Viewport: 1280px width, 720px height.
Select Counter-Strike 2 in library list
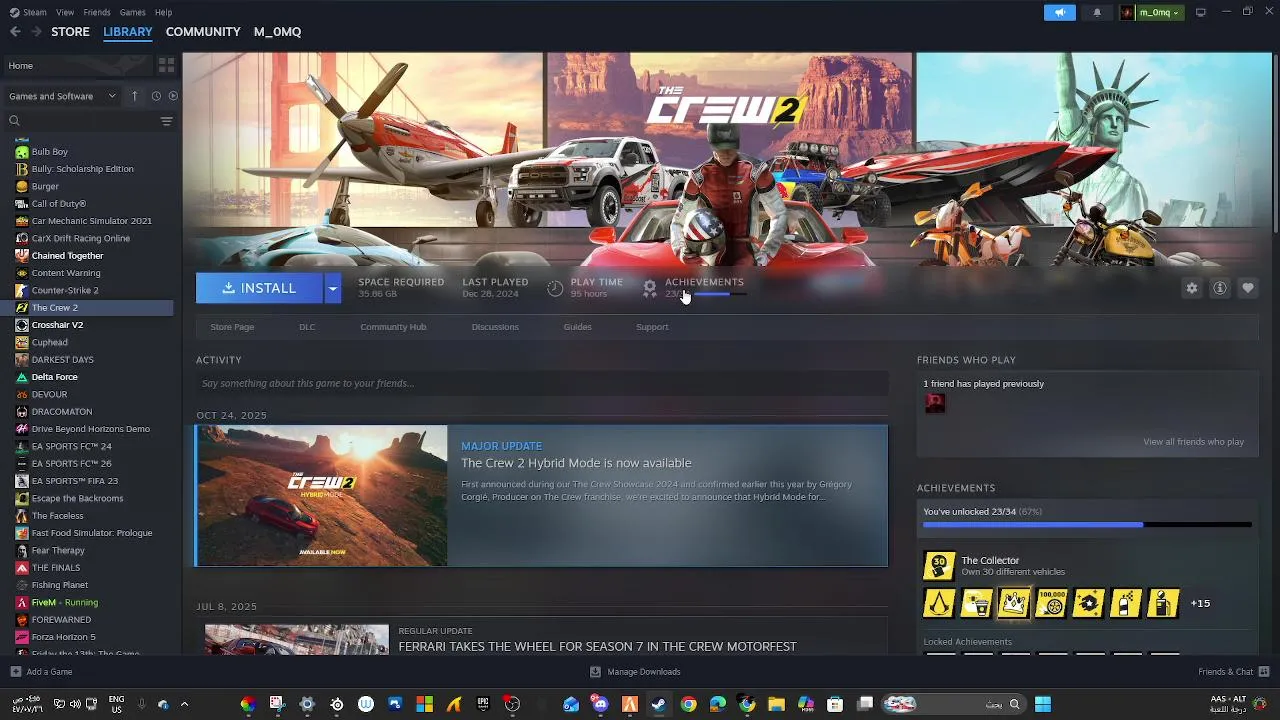click(x=65, y=290)
